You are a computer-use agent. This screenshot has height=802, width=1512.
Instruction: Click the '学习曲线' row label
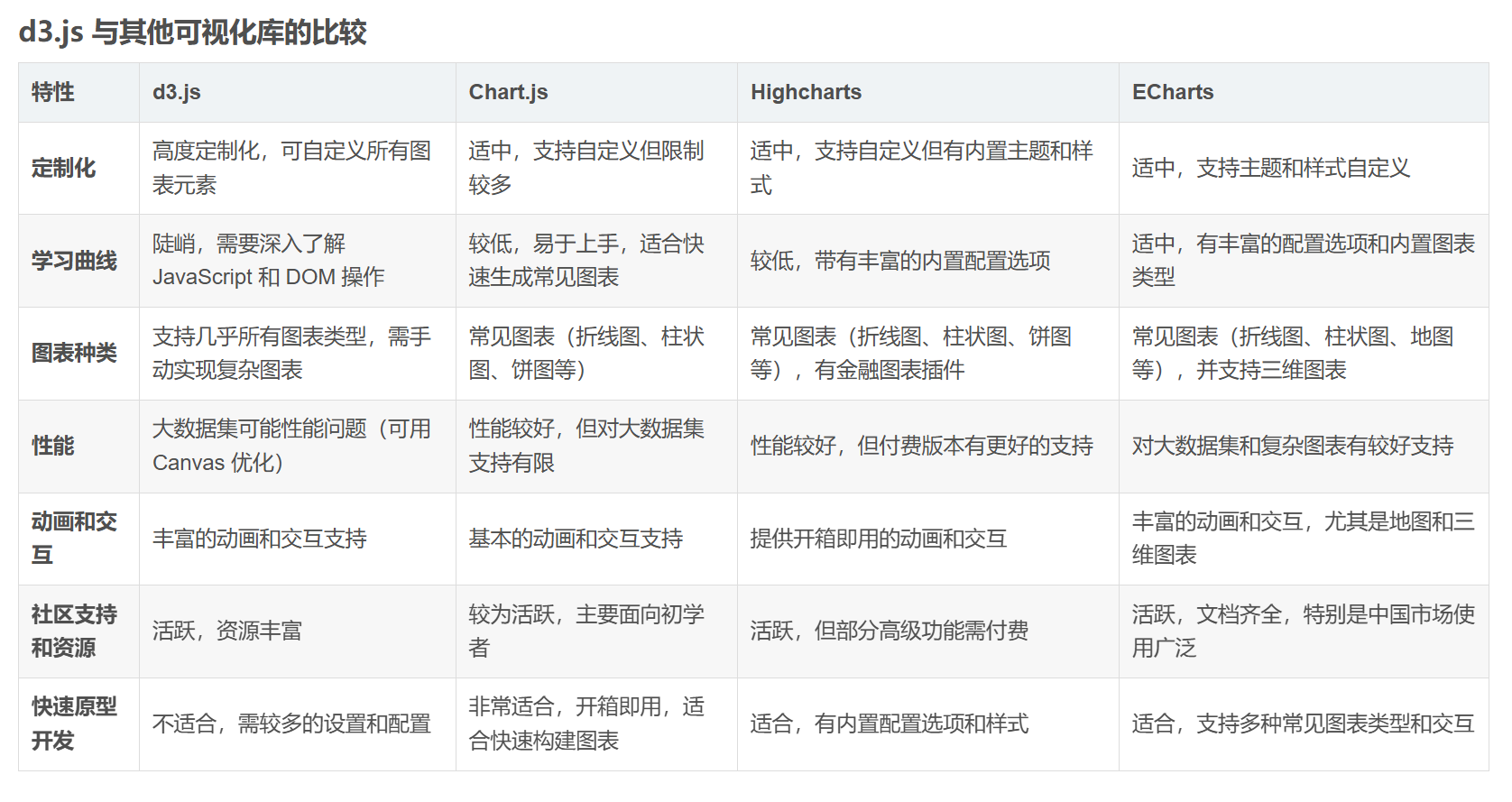[79, 261]
